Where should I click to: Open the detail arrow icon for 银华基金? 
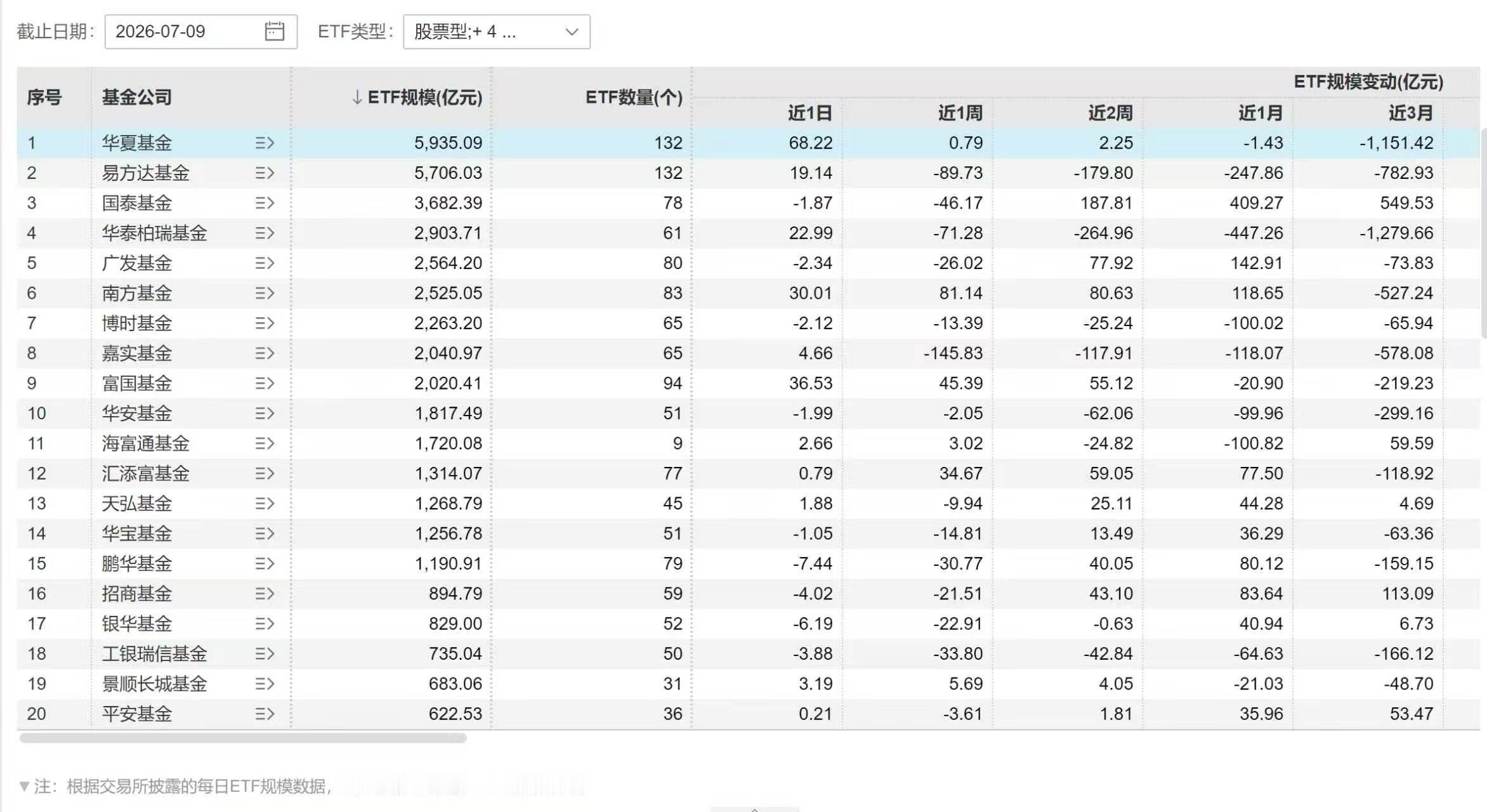click(x=265, y=623)
